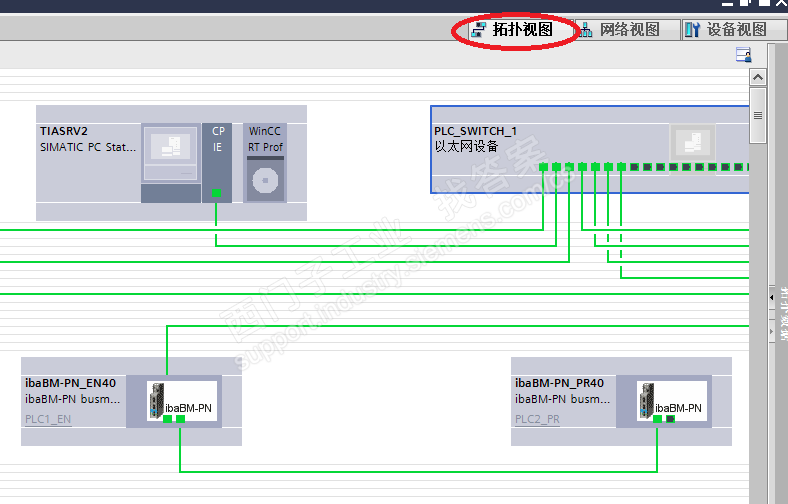Click the topology overview icon in top-right corner
Image resolution: width=788 pixels, height=504 pixels.
tap(743, 54)
